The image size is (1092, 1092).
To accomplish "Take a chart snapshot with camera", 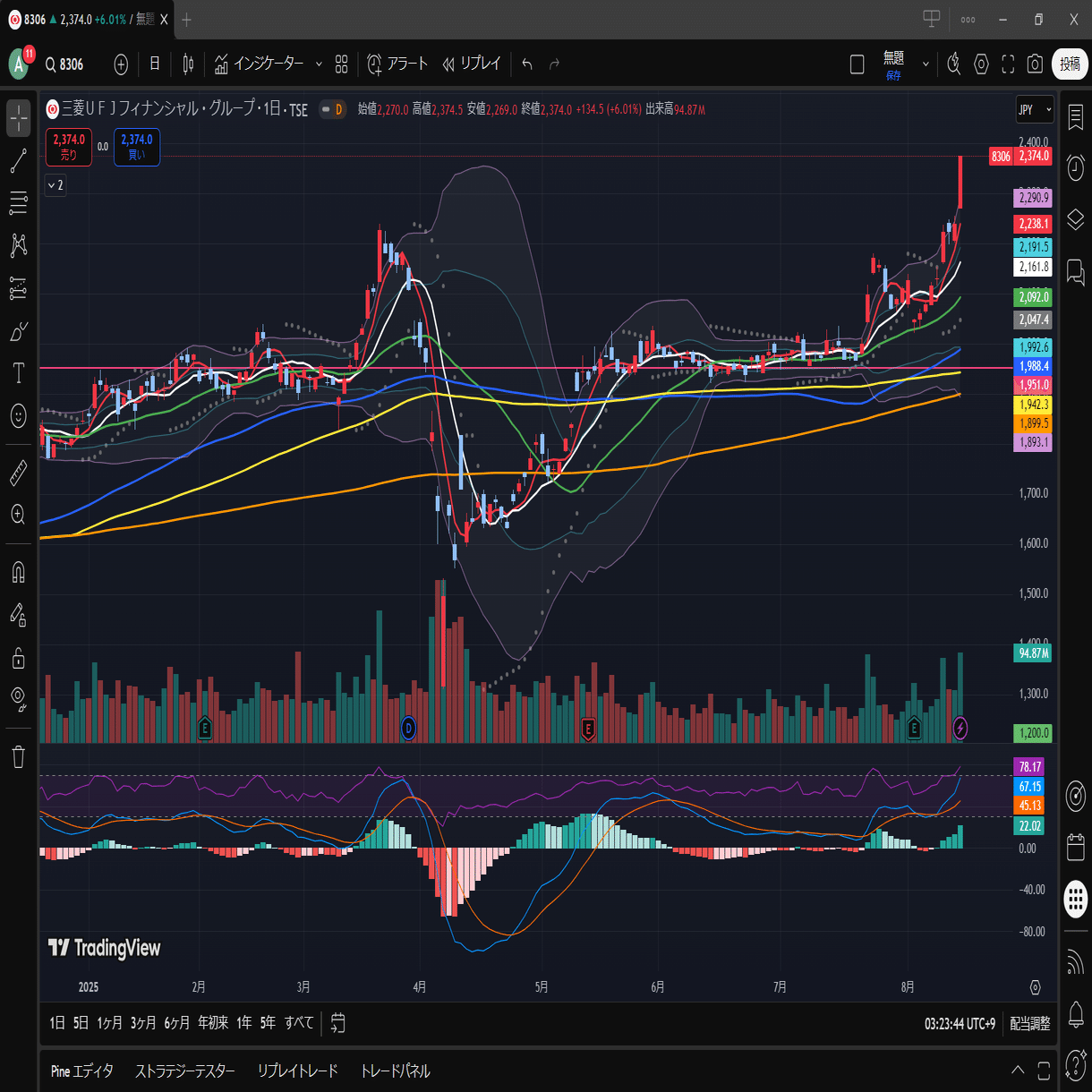I will [1035, 64].
